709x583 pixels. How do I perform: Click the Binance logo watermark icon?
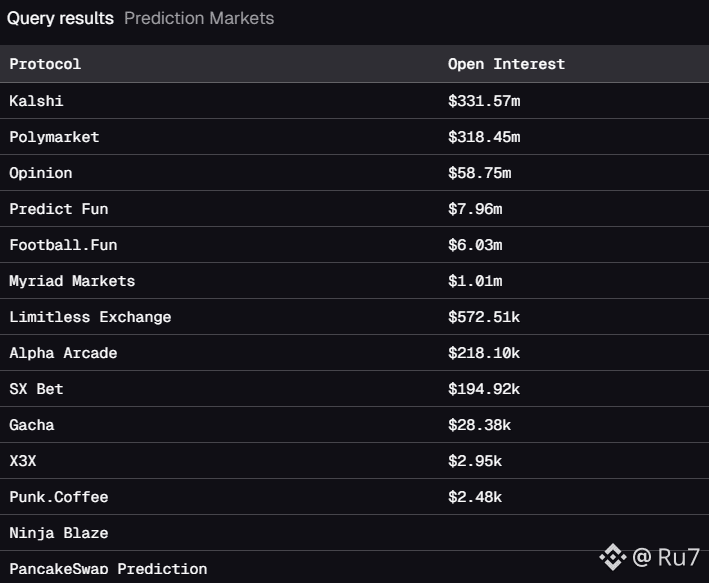pos(612,556)
